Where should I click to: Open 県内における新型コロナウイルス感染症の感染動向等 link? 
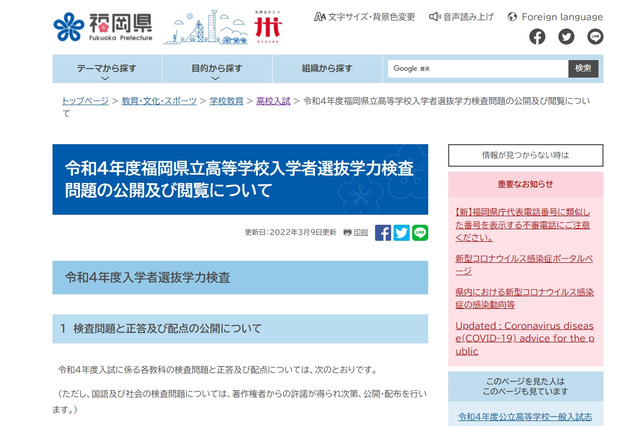[524, 298]
